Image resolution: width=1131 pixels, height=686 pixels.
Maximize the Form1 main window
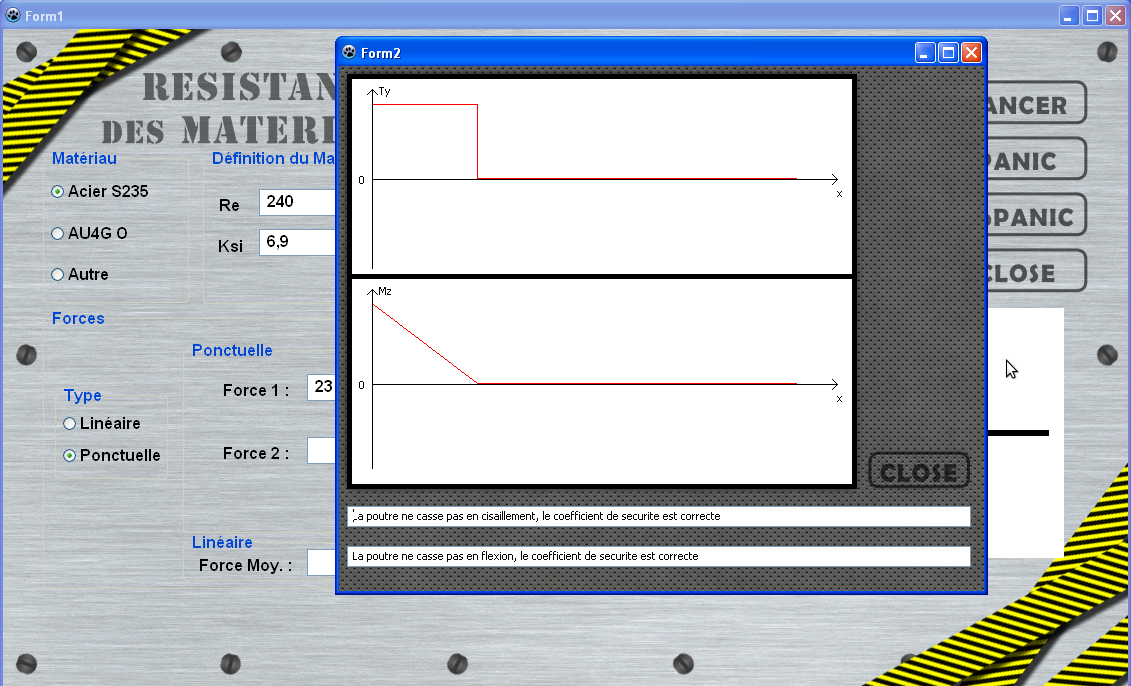[1093, 15]
